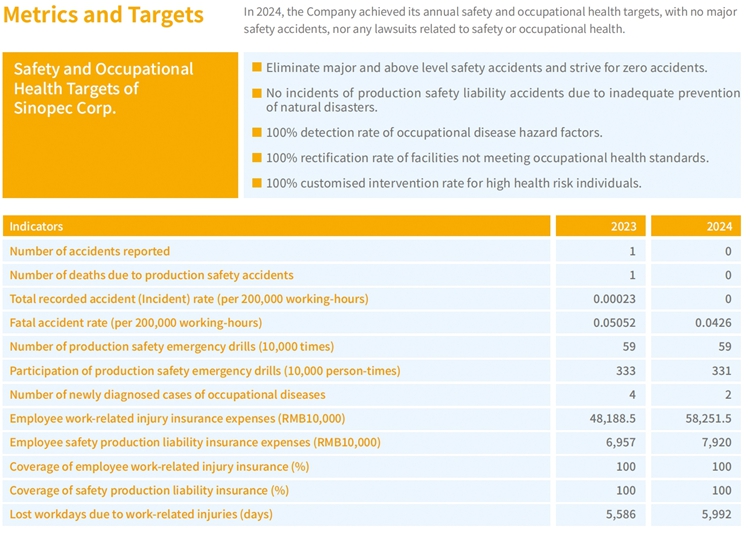Screen dimensions: 750x535
Task: Click the '2024' column header
Action: click(719, 227)
